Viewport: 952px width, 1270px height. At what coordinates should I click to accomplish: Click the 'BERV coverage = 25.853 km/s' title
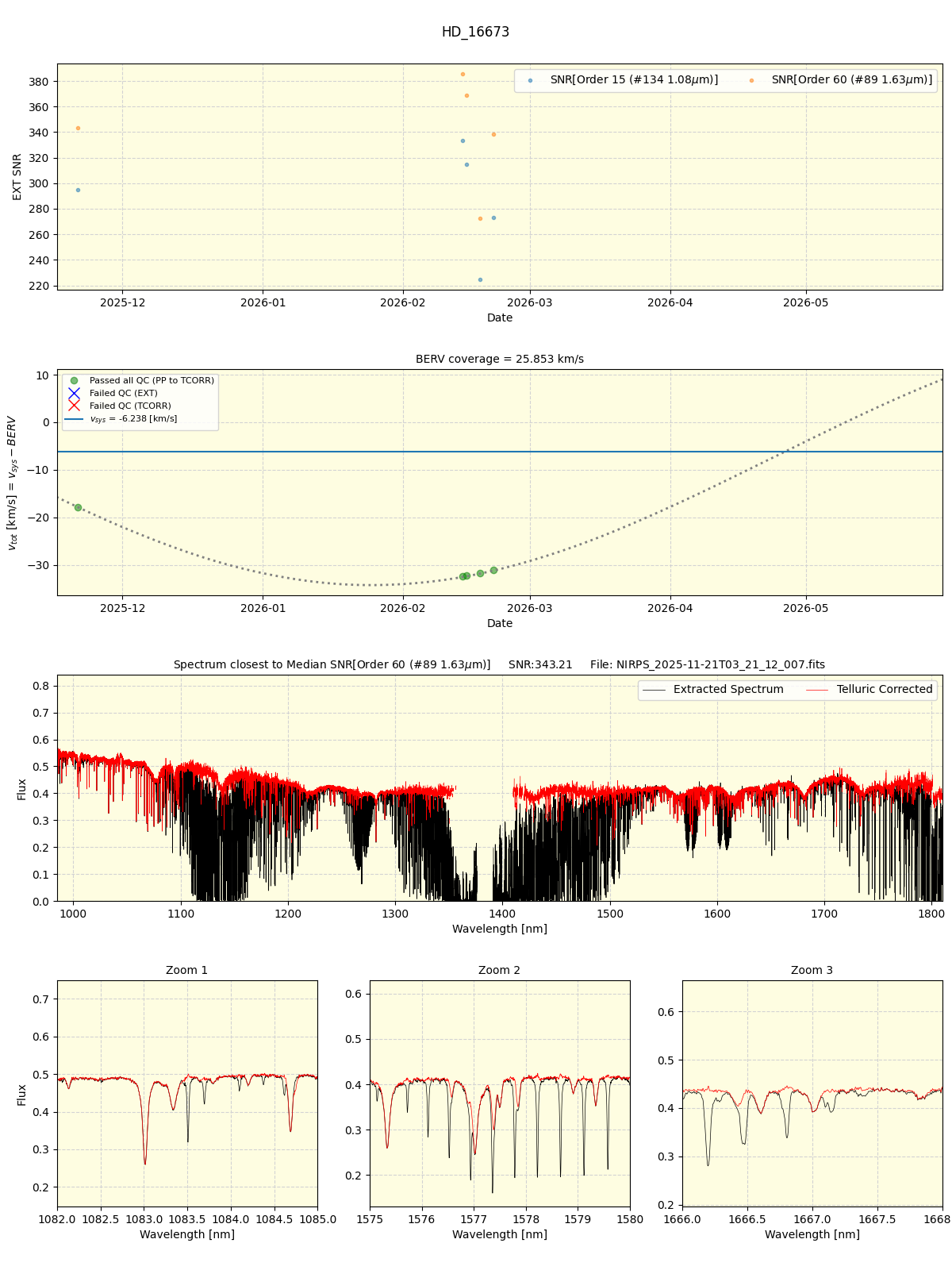click(x=500, y=359)
